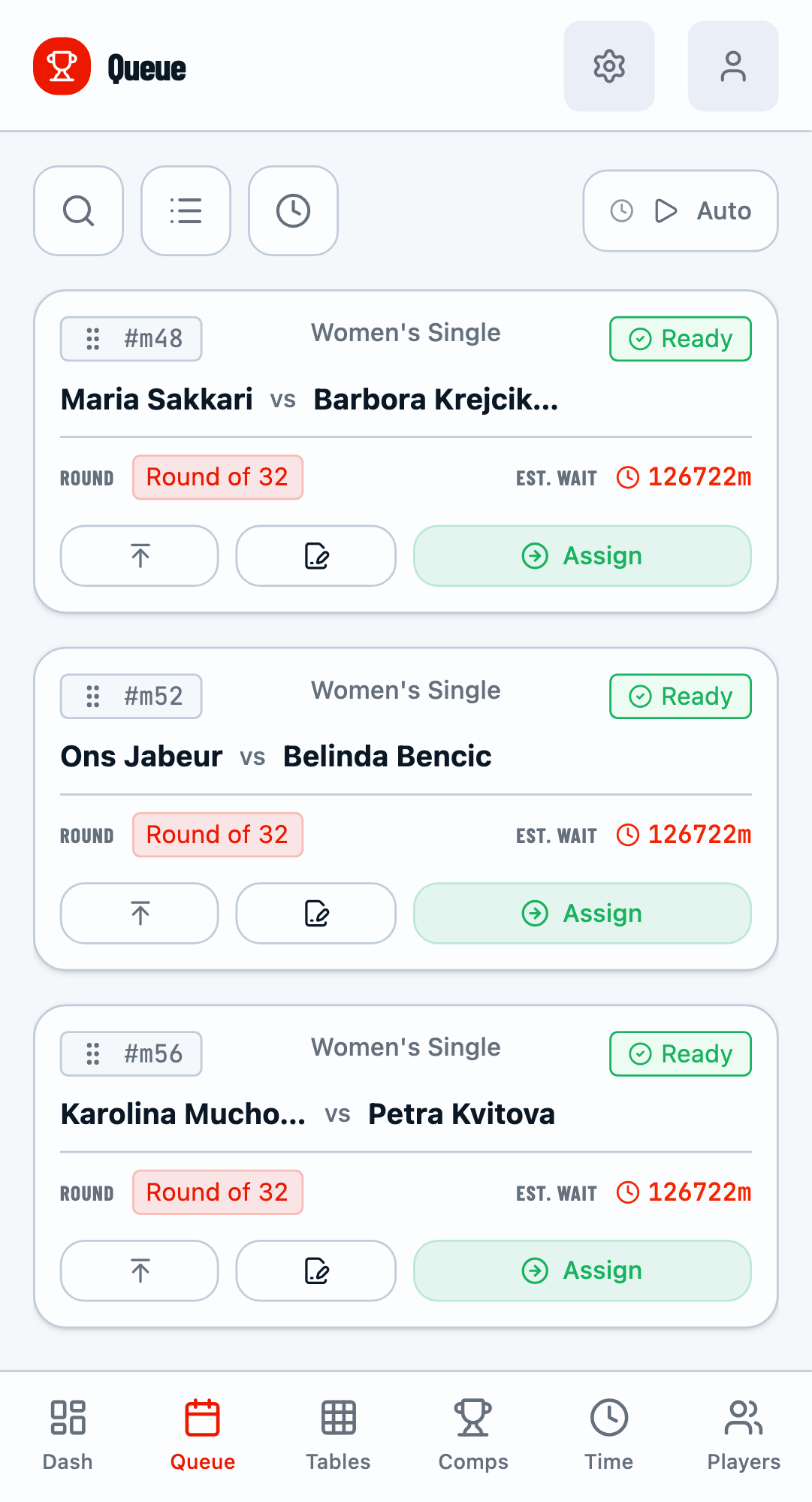Open the wait time history view

293,210
